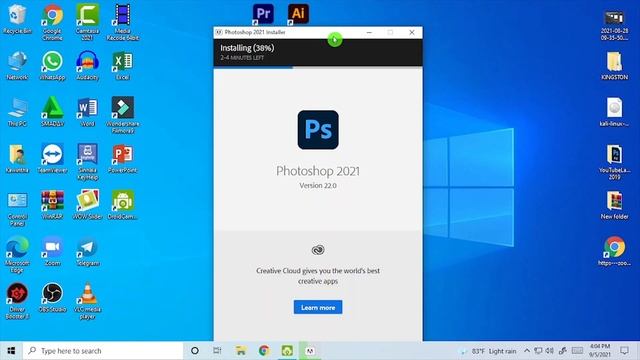Screen dimensions: 640x360
Task: Launch Telegram desktop shortcut
Action: (87, 251)
